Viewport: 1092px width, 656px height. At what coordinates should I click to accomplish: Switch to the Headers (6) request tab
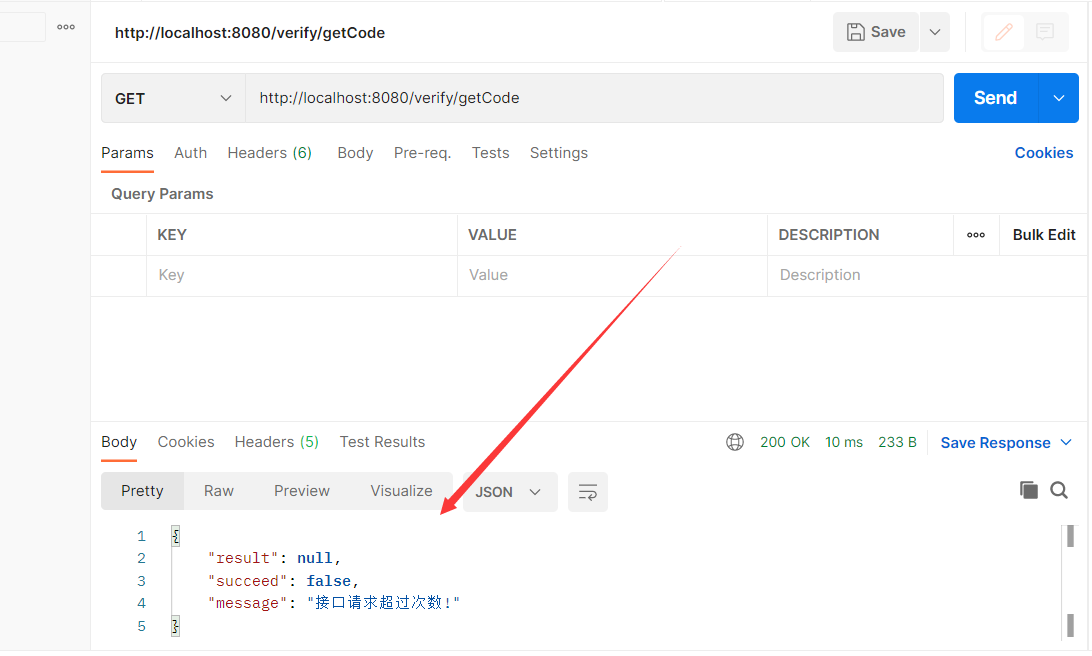pos(269,152)
